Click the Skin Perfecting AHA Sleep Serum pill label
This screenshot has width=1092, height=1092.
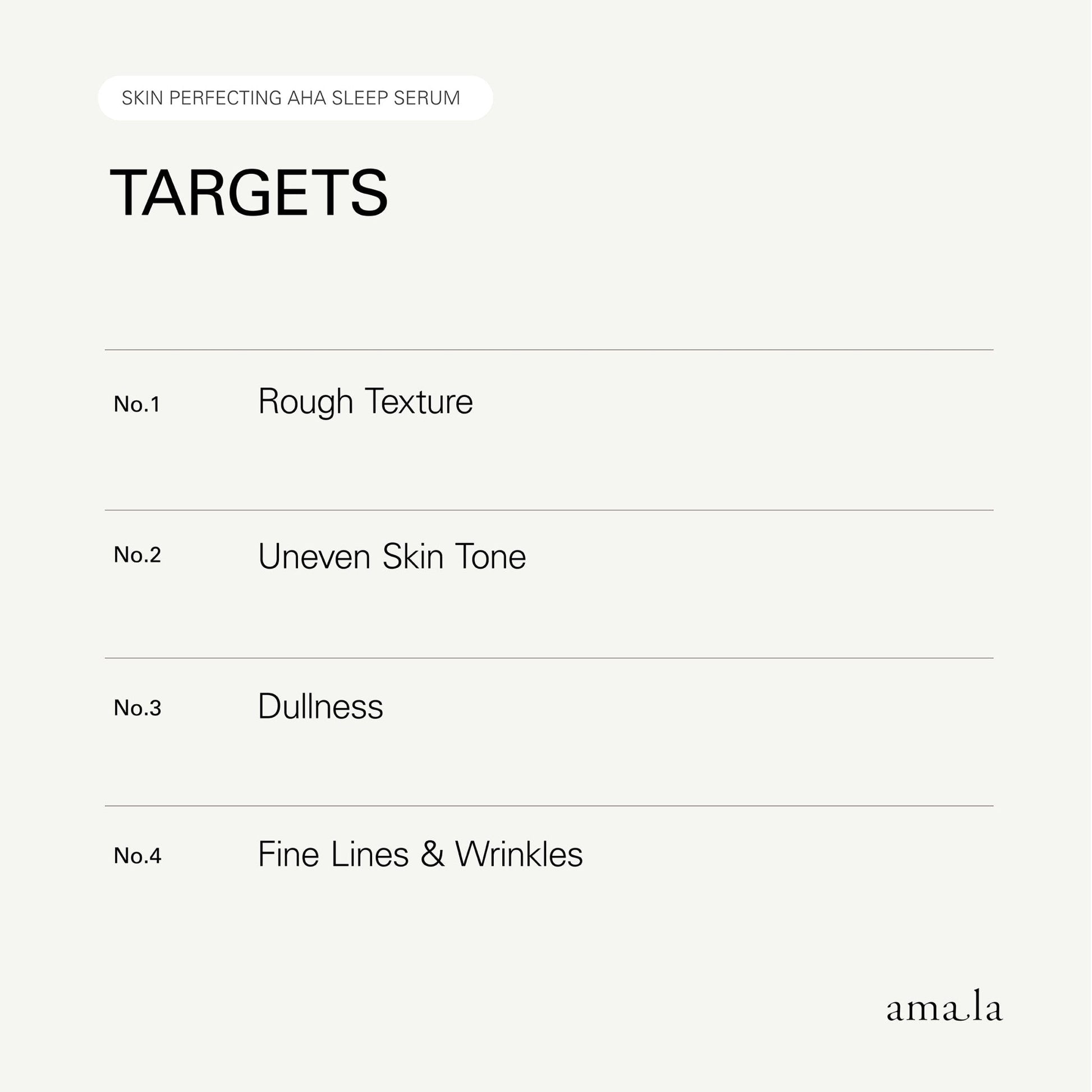click(296, 98)
